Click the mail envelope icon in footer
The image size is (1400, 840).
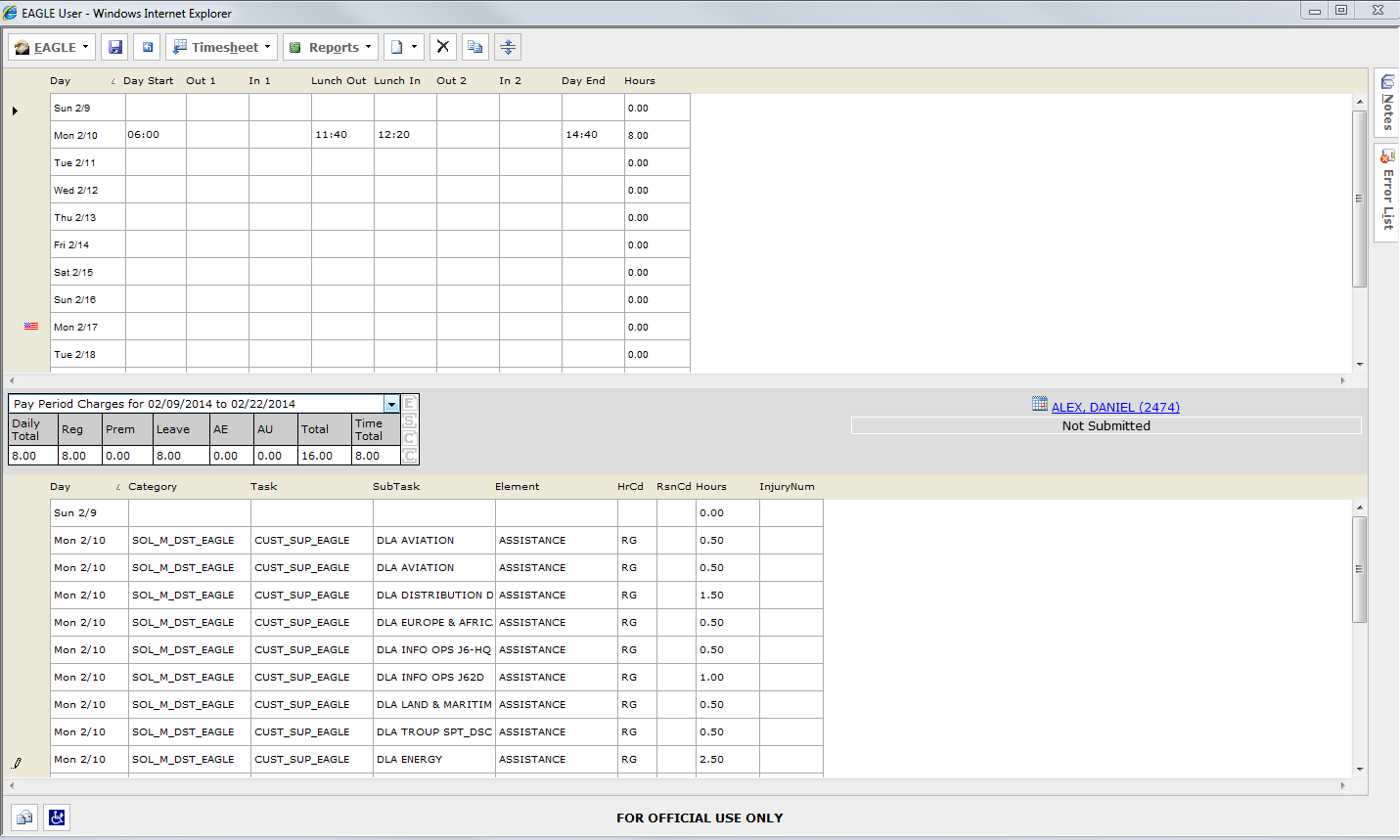click(x=24, y=818)
